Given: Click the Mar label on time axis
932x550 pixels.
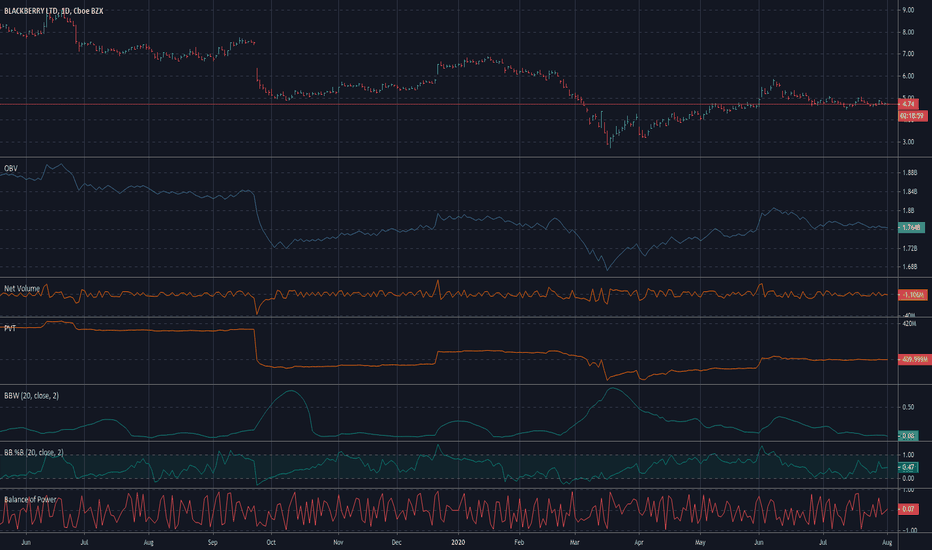Looking at the screenshot, I should point(575,542).
